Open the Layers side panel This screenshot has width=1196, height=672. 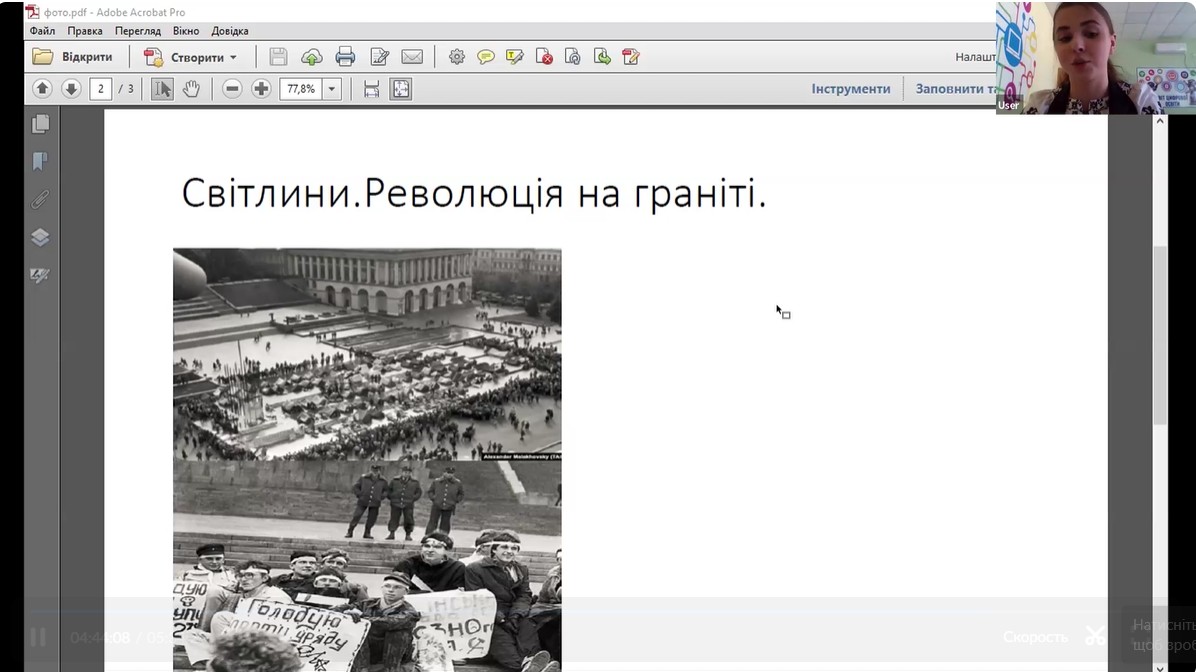point(41,237)
